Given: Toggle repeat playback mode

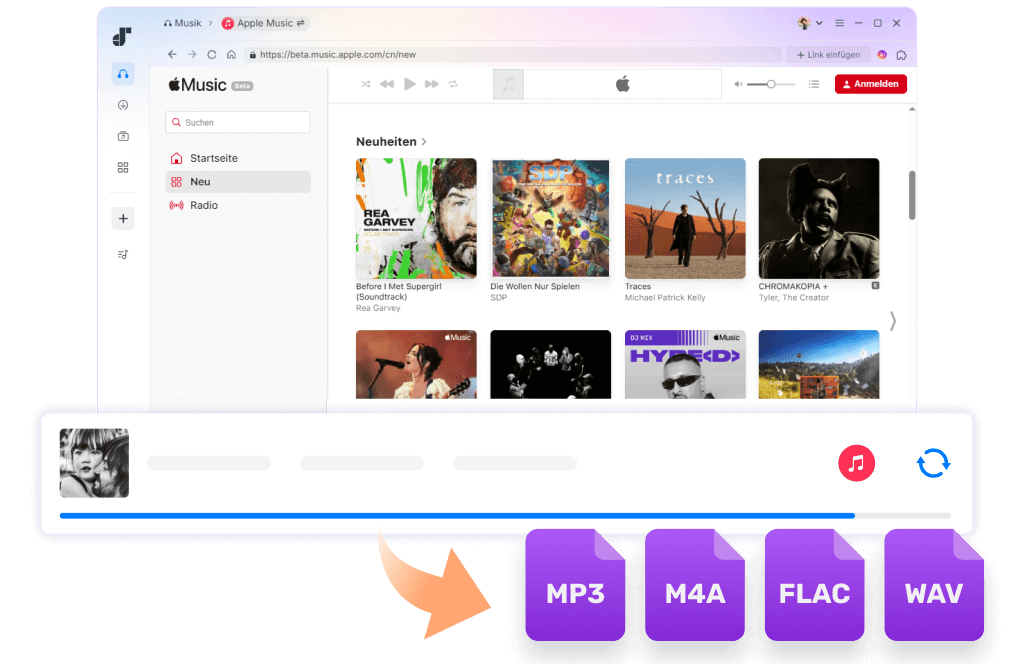Looking at the screenshot, I should [x=453, y=84].
